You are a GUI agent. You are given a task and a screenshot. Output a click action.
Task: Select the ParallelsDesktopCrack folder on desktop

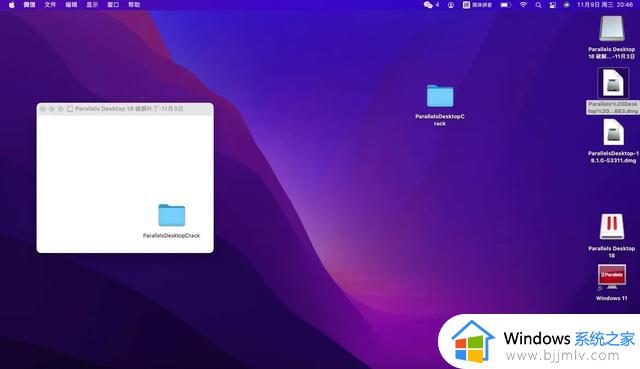pyautogui.click(x=440, y=105)
